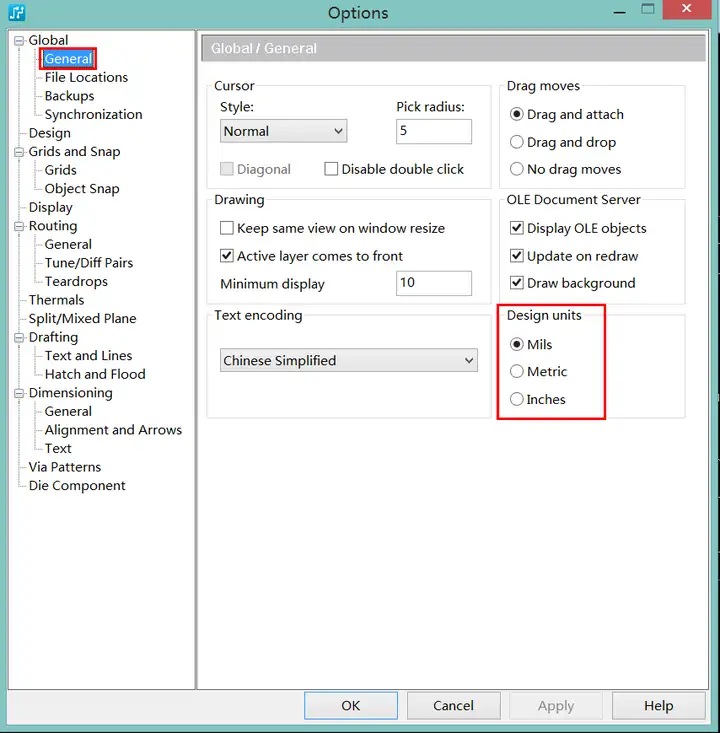
Task: Select Drafting root label
Action: (x=53, y=337)
